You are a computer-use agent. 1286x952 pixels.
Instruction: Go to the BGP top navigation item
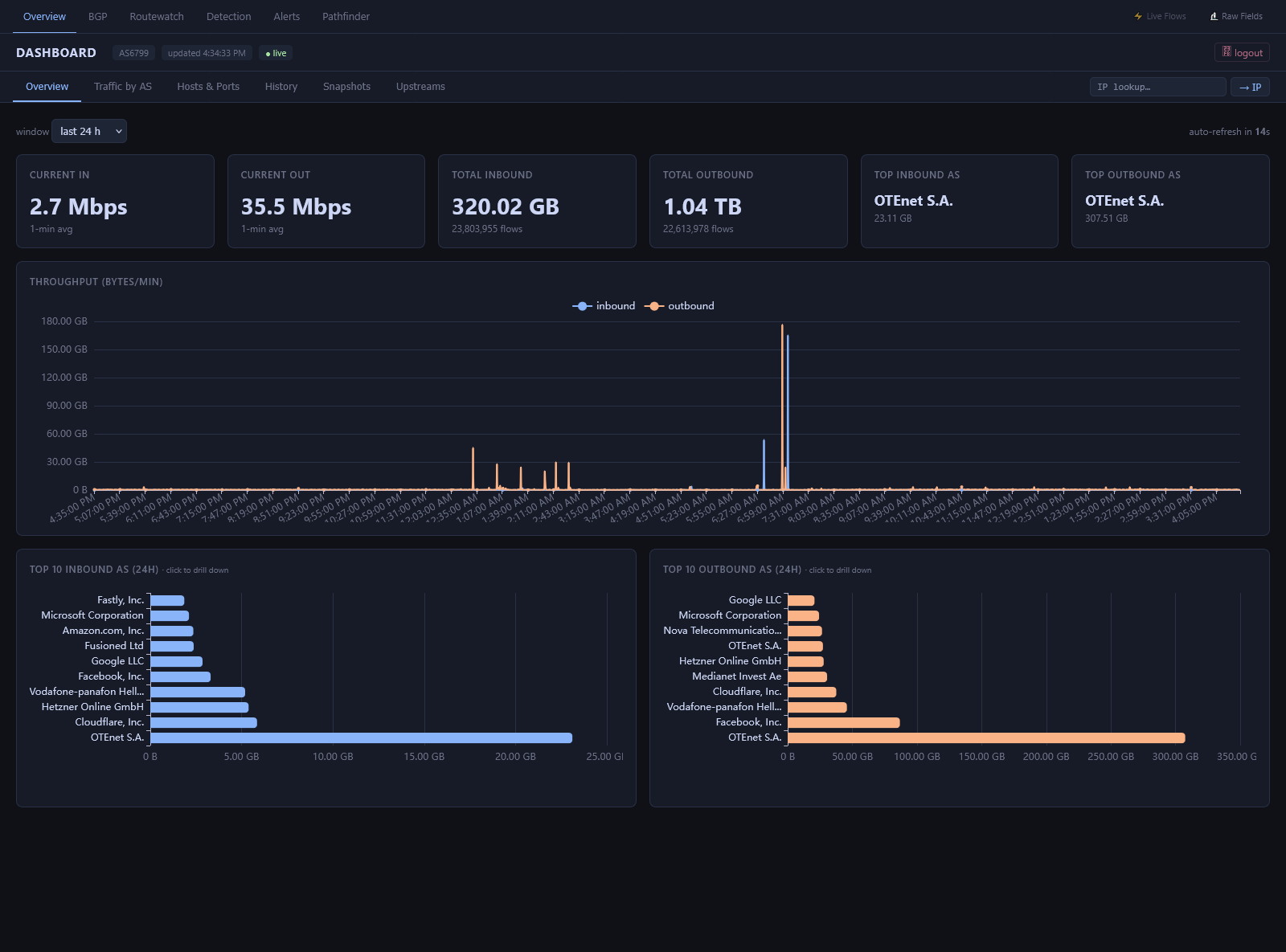coord(97,16)
